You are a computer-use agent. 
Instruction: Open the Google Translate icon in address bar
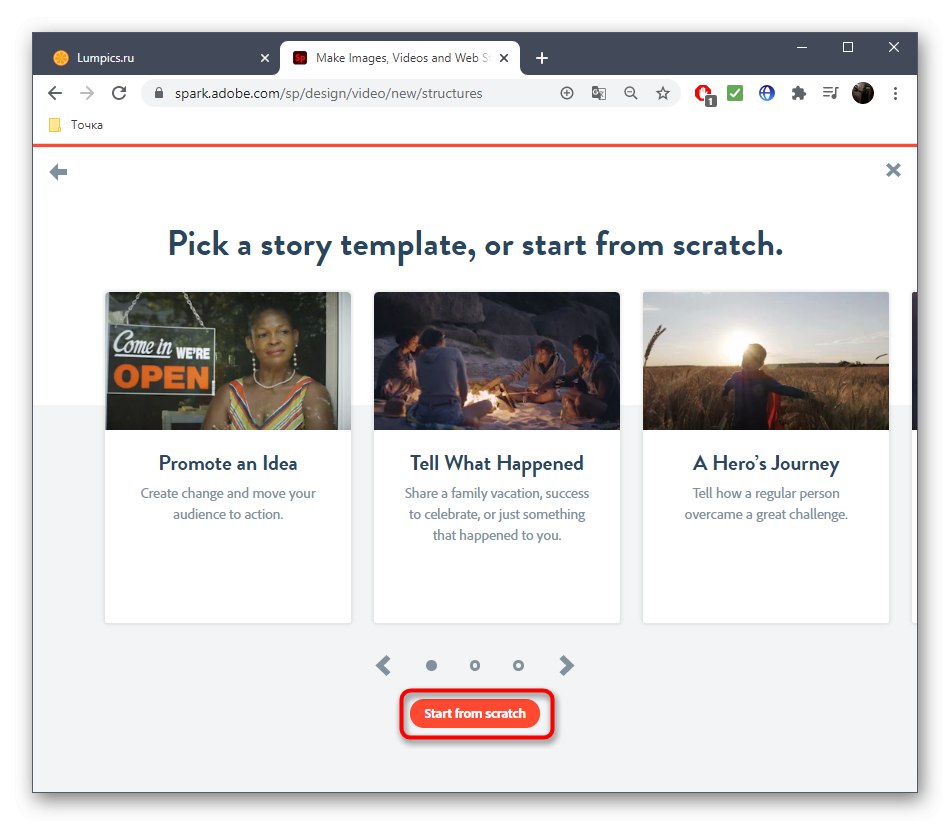pyautogui.click(x=598, y=92)
